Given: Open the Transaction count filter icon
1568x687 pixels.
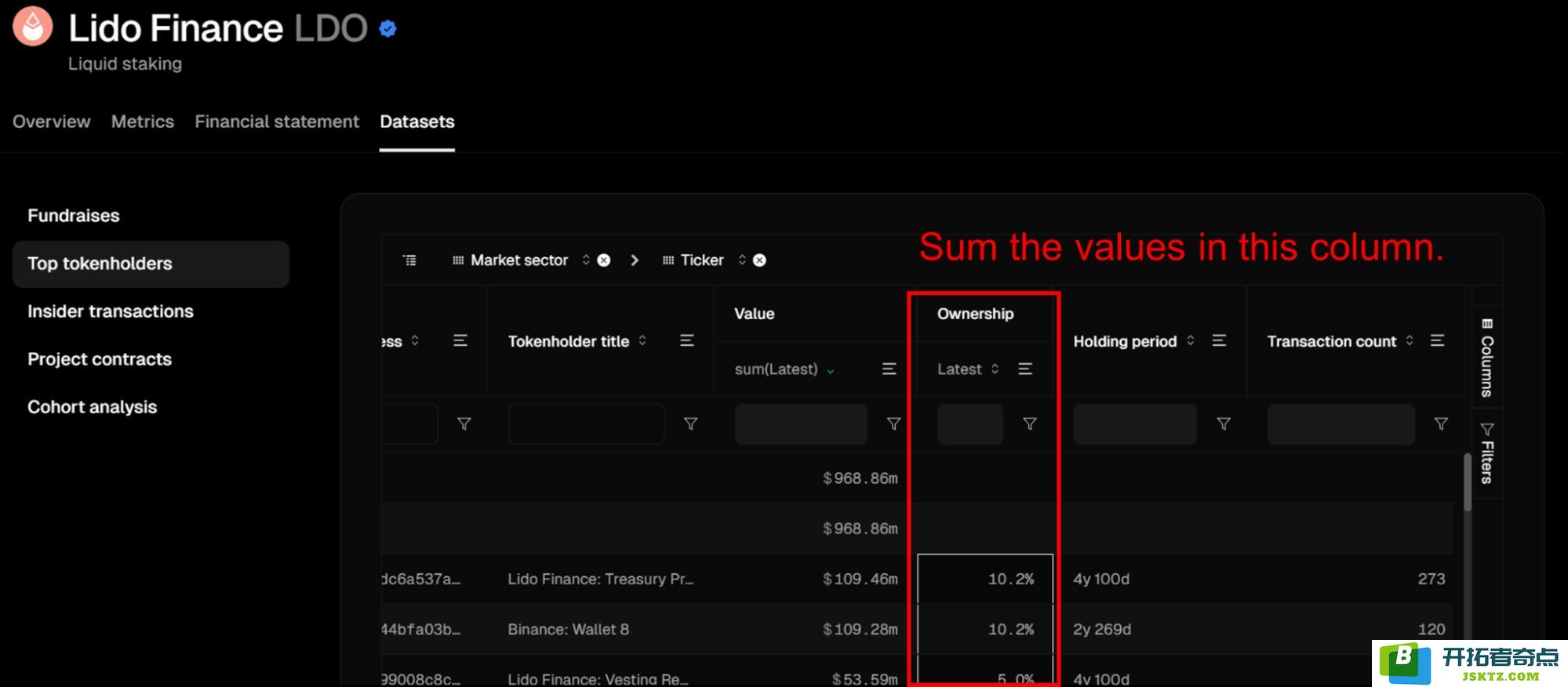Looking at the screenshot, I should 1441,423.
